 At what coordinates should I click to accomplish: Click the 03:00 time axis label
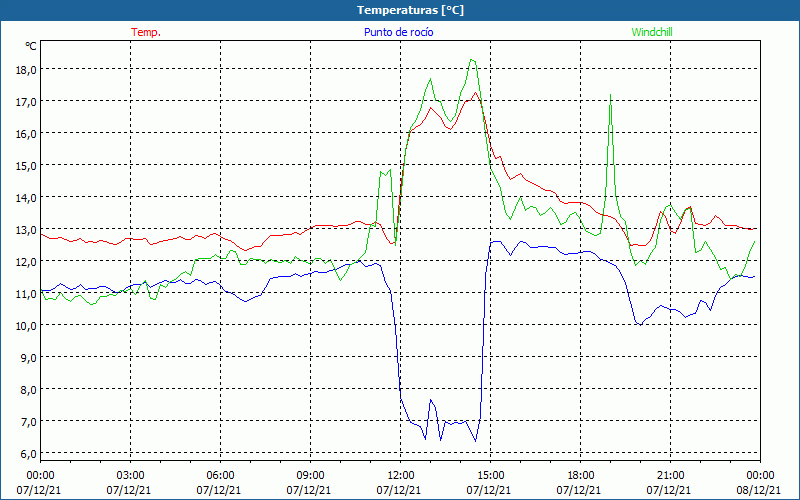click(x=131, y=476)
